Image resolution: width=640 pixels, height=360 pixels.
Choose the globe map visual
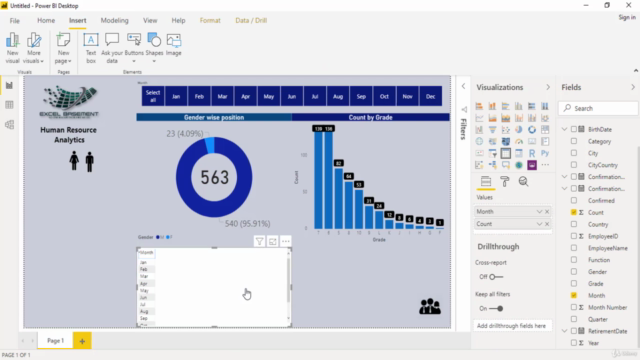click(479, 142)
